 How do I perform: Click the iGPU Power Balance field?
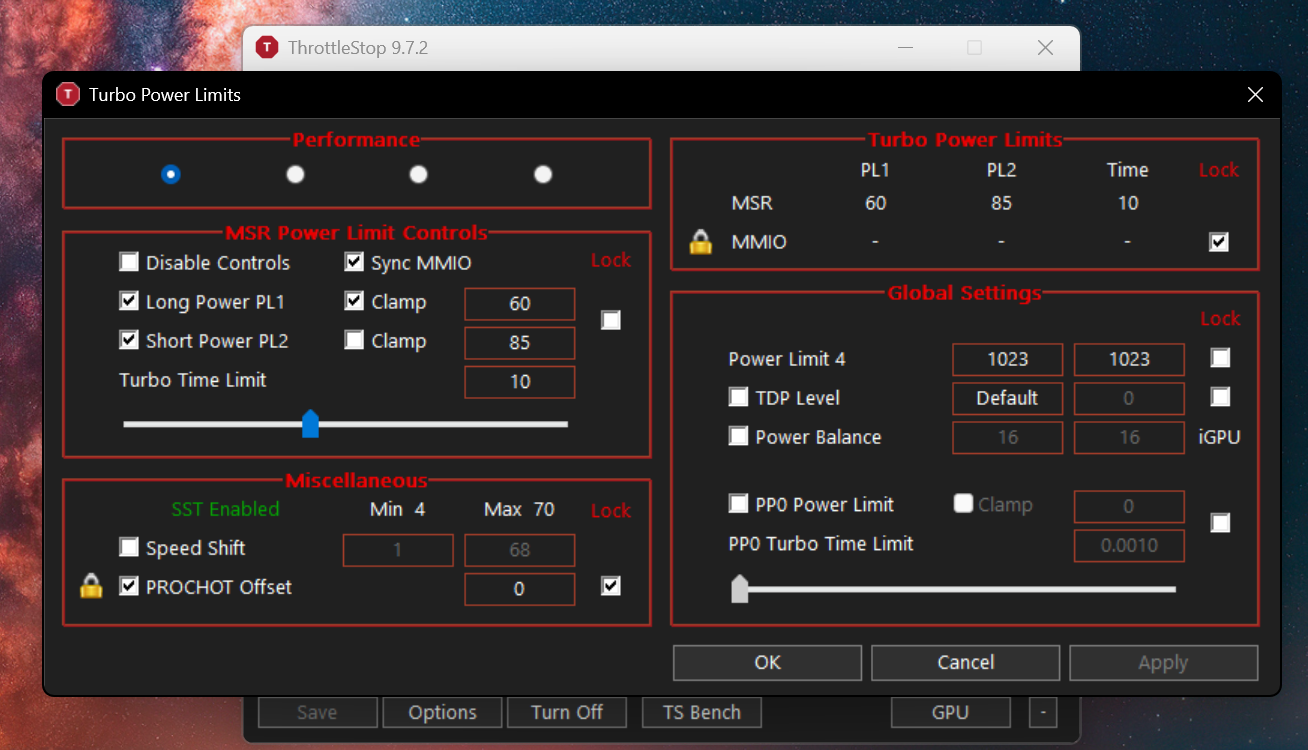pos(1129,437)
